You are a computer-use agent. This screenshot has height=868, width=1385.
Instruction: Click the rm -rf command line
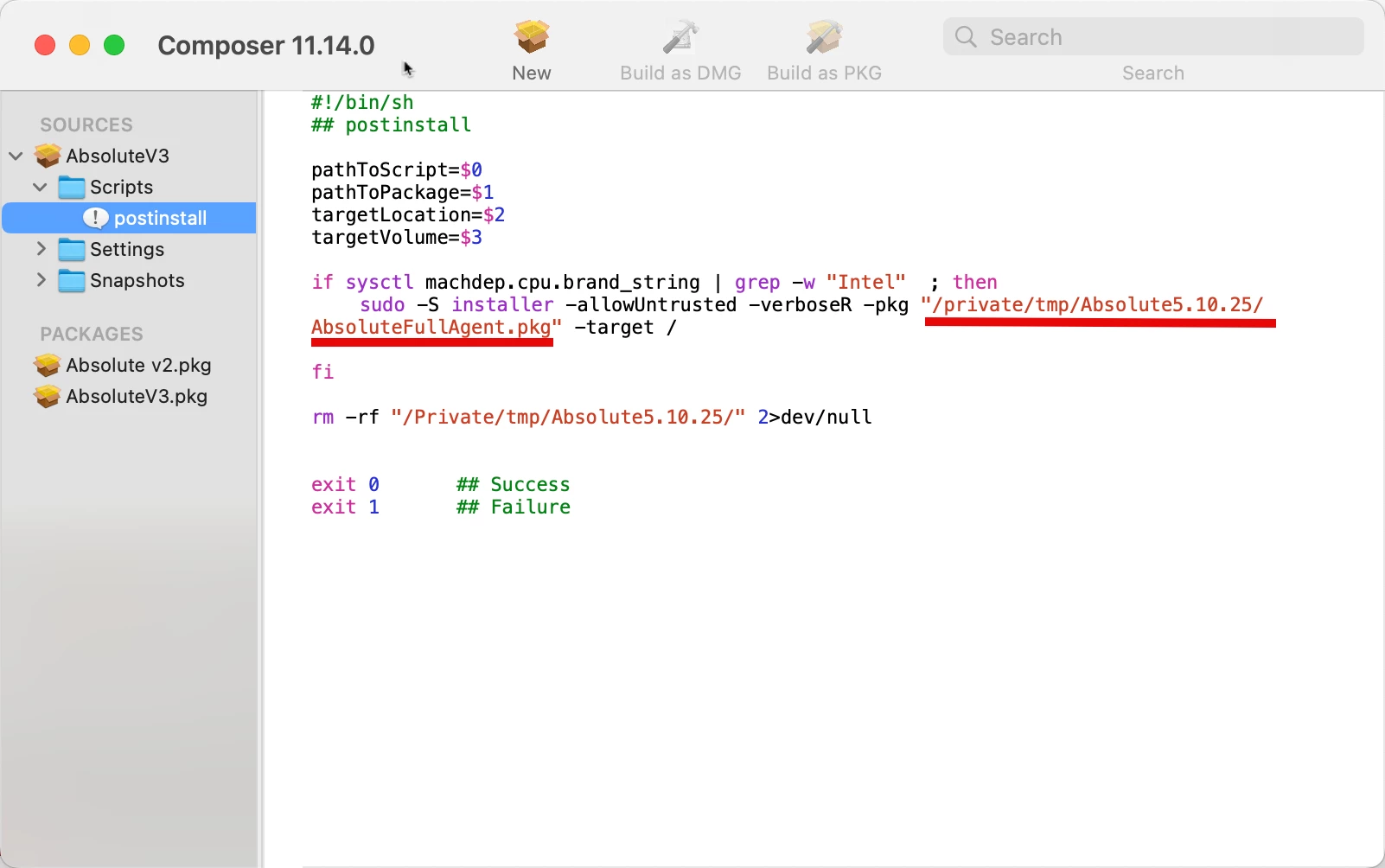point(591,417)
